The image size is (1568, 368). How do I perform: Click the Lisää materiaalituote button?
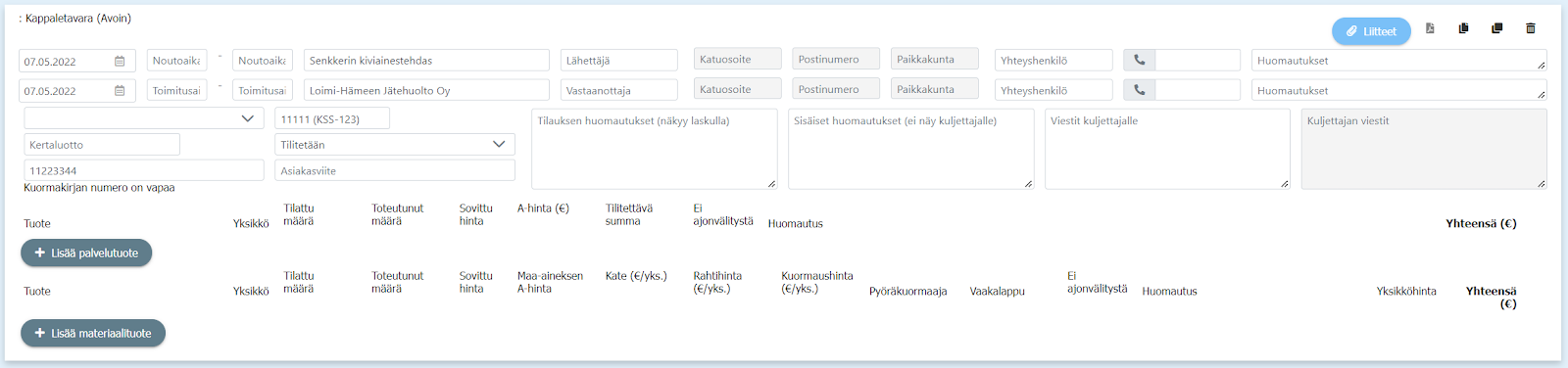click(93, 333)
